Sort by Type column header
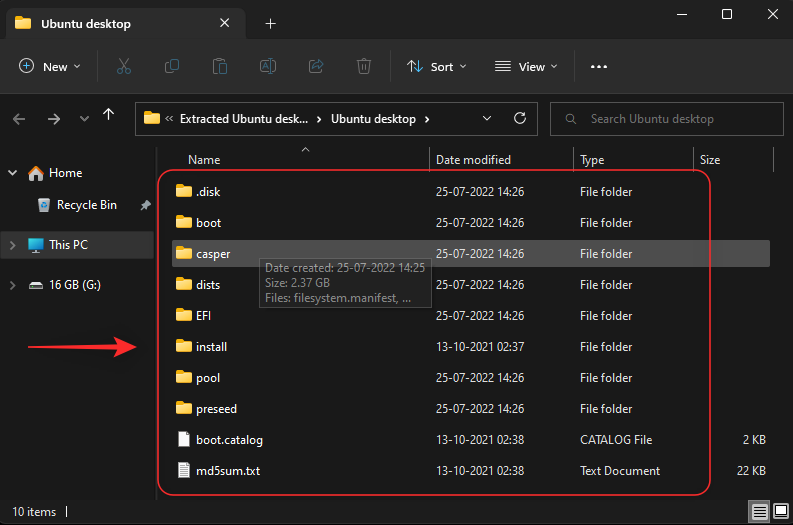The width and height of the screenshot is (793, 525). click(x=592, y=160)
